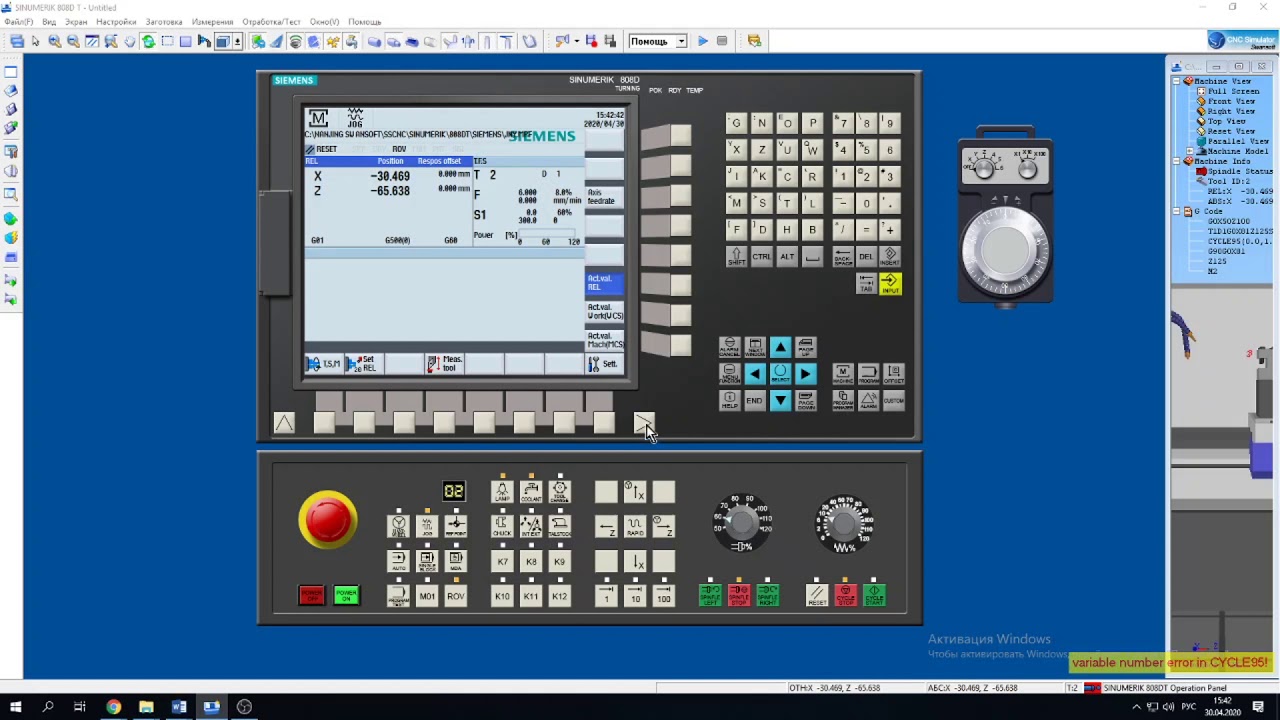Click the Meas. tool softkey
The width and height of the screenshot is (1280, 720).
coord(444,364)
